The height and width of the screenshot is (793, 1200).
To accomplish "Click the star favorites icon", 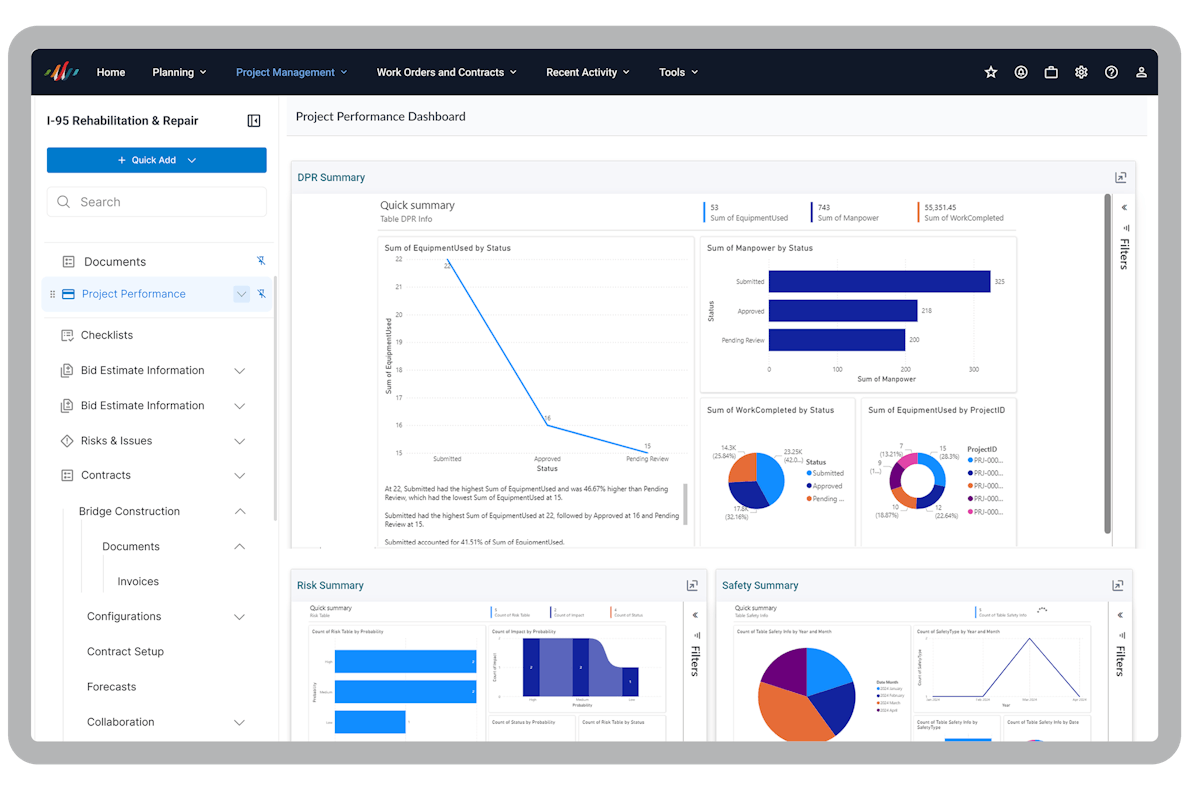I will tap(991, 72).
